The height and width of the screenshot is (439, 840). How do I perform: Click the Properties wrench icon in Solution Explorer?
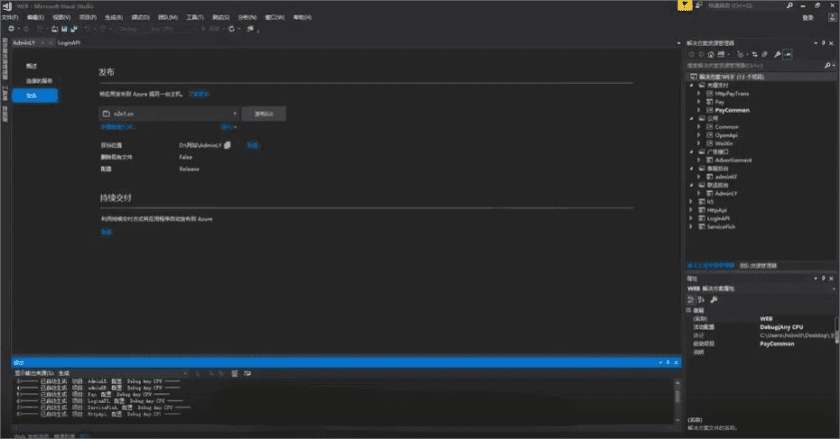pyautogui.click(x=776, y=54)
